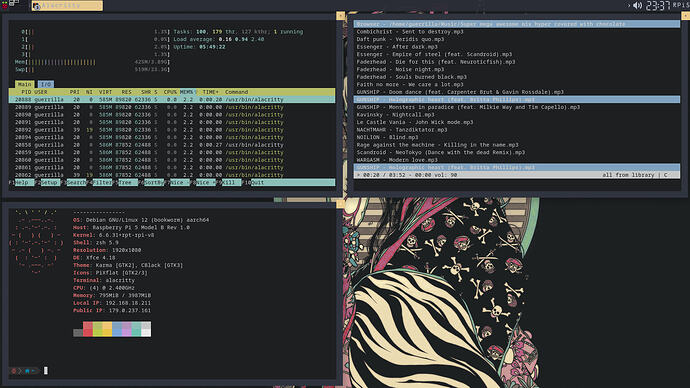Click htop Filter function button

coord(102,182)
